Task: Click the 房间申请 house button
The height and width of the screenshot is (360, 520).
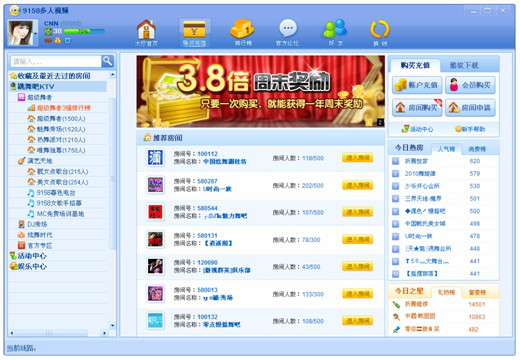Action: [470, 108]
